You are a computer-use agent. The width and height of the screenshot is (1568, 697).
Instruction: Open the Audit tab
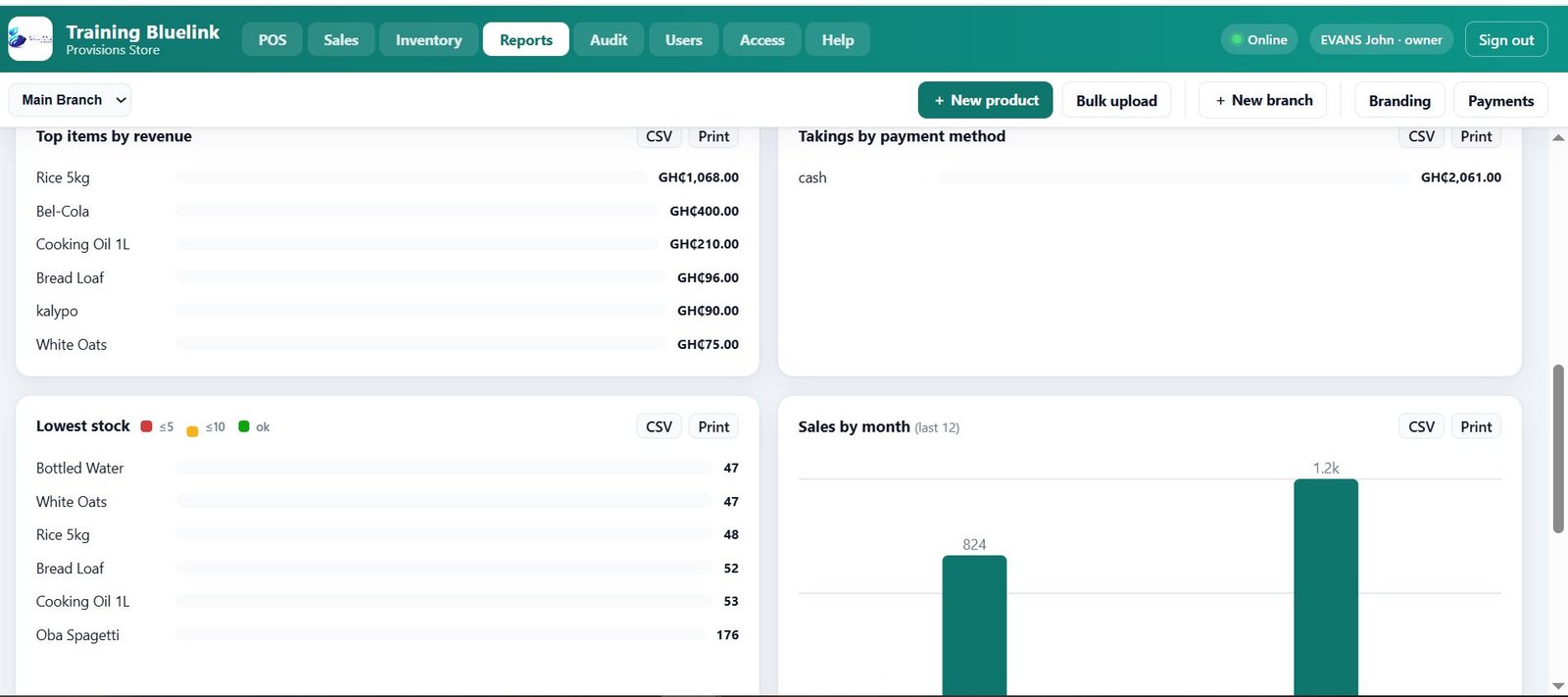click(609, 39)
